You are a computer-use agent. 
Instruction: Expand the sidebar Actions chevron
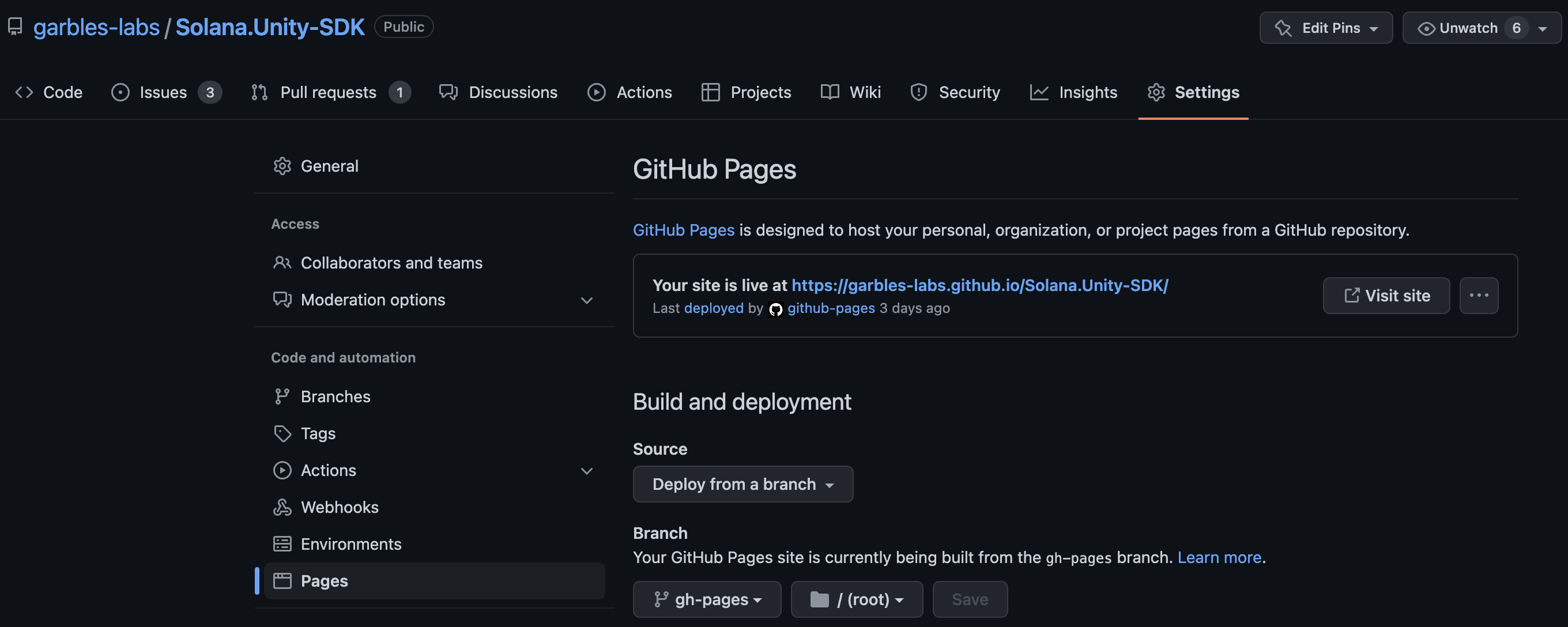(586, 471)
